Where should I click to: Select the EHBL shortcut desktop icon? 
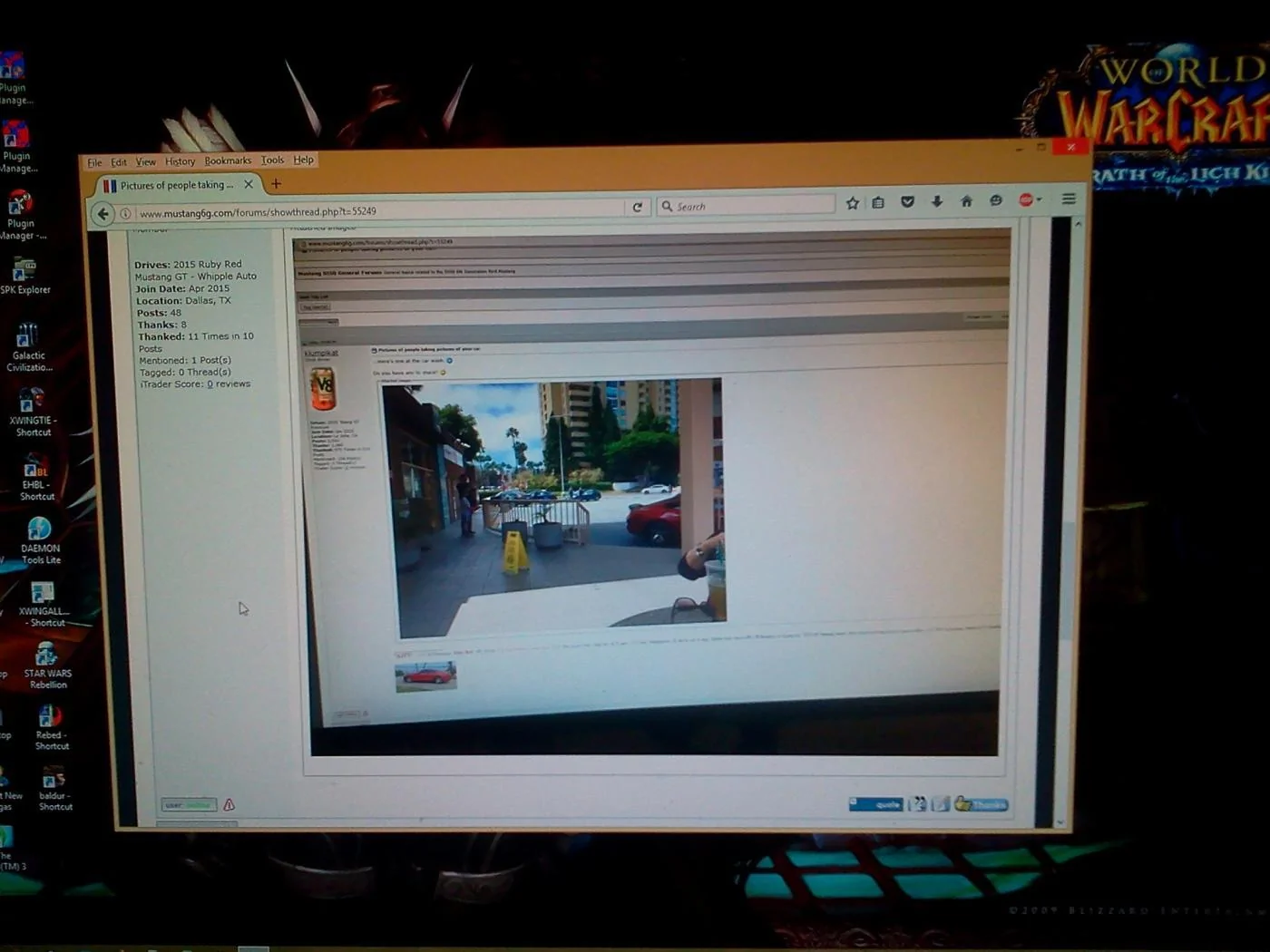(x=36, y=478)
